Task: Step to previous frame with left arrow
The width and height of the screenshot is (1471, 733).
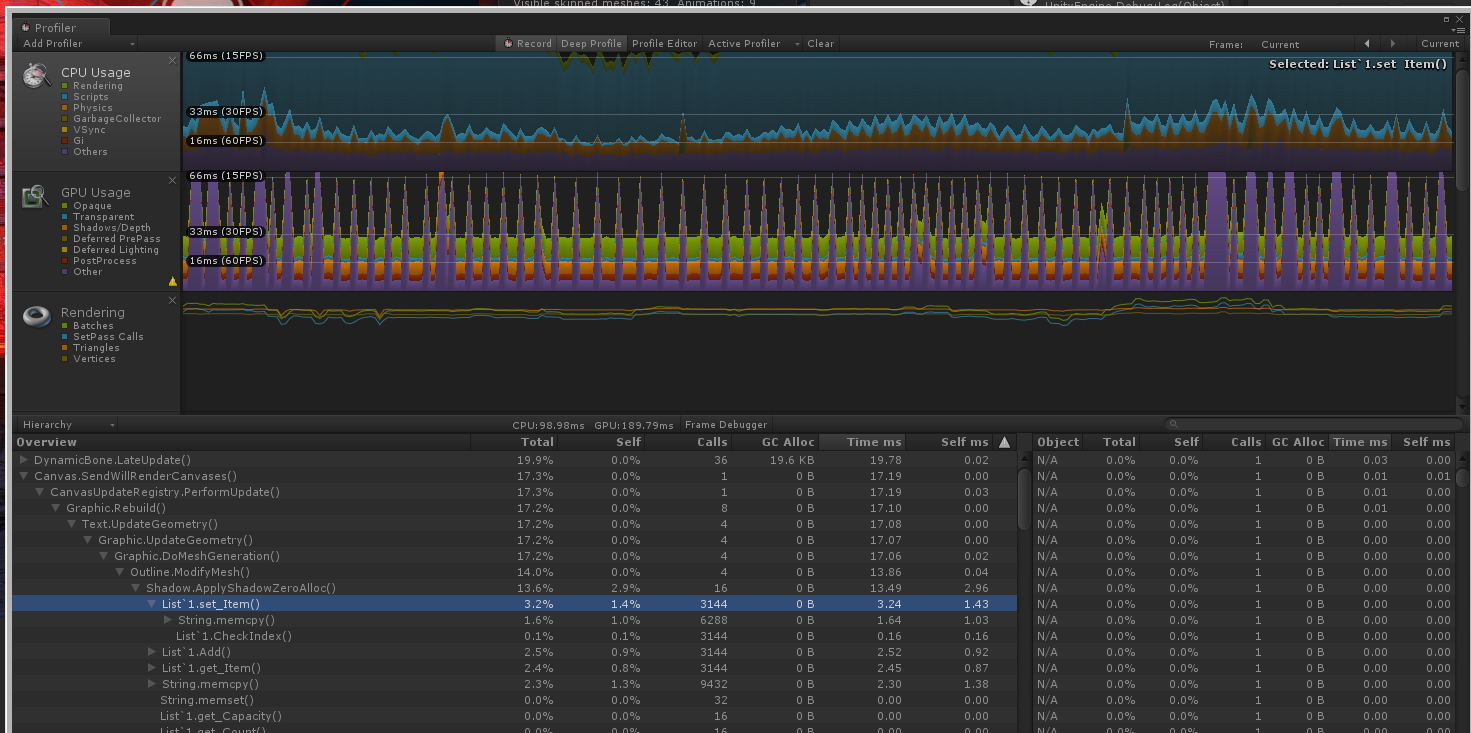Action: pyautogui.click(x=1367, y=44)
